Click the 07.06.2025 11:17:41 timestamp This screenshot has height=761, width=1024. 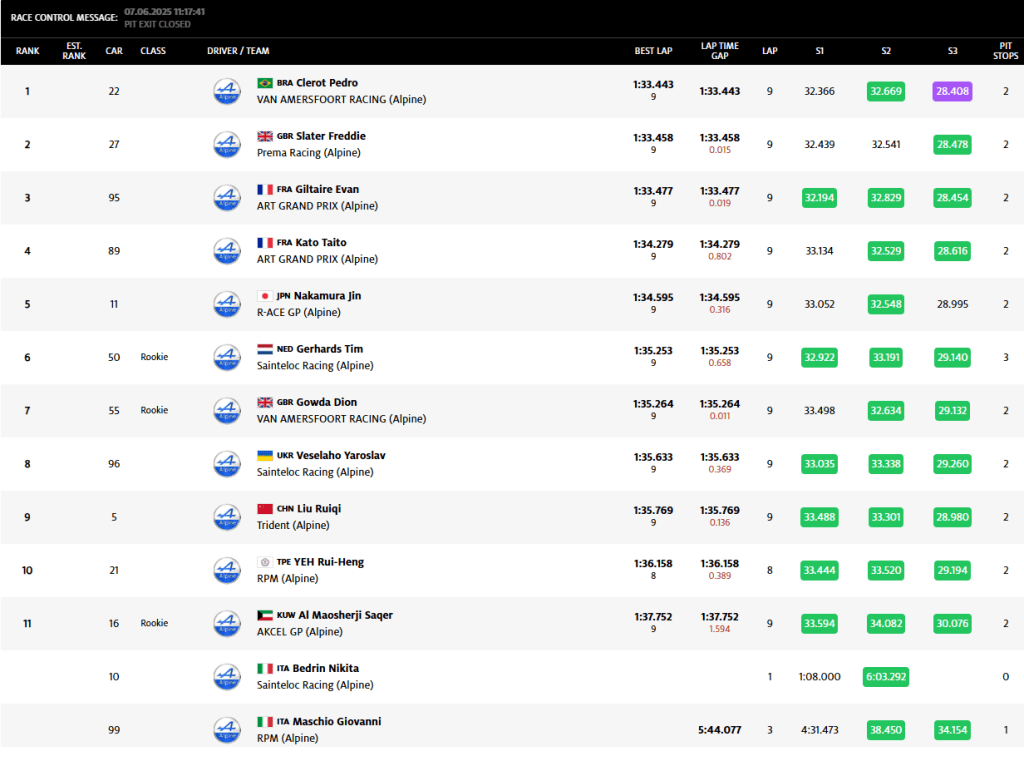click(165, 12)
